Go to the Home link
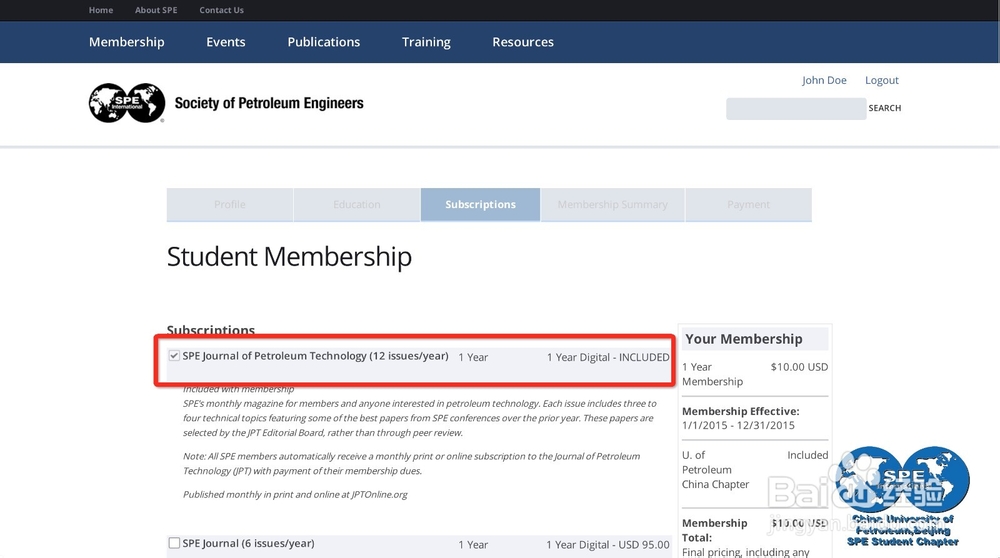The height and width of the screenshot is (558, 1000). (101, 10)
